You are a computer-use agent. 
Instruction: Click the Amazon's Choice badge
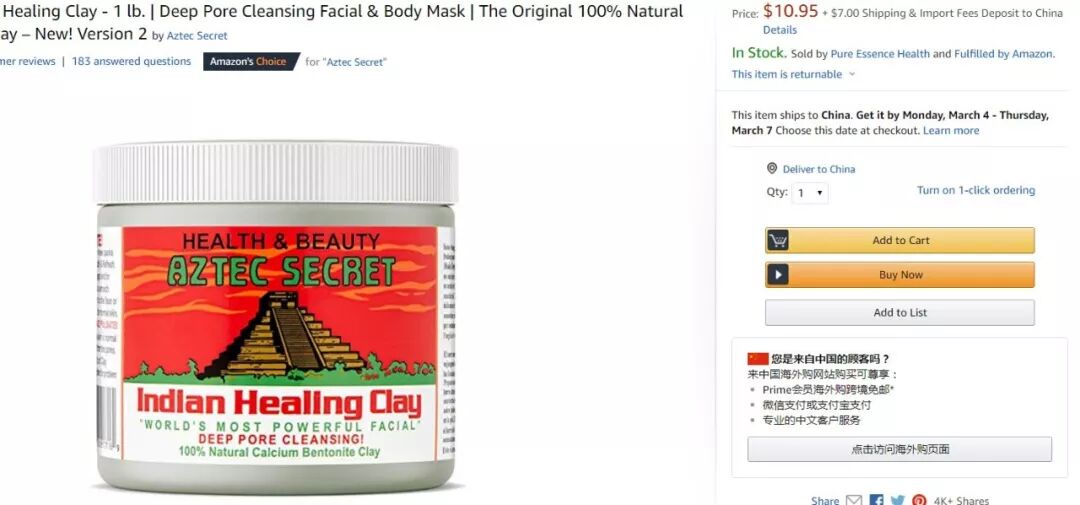click(x=251, y=61)
